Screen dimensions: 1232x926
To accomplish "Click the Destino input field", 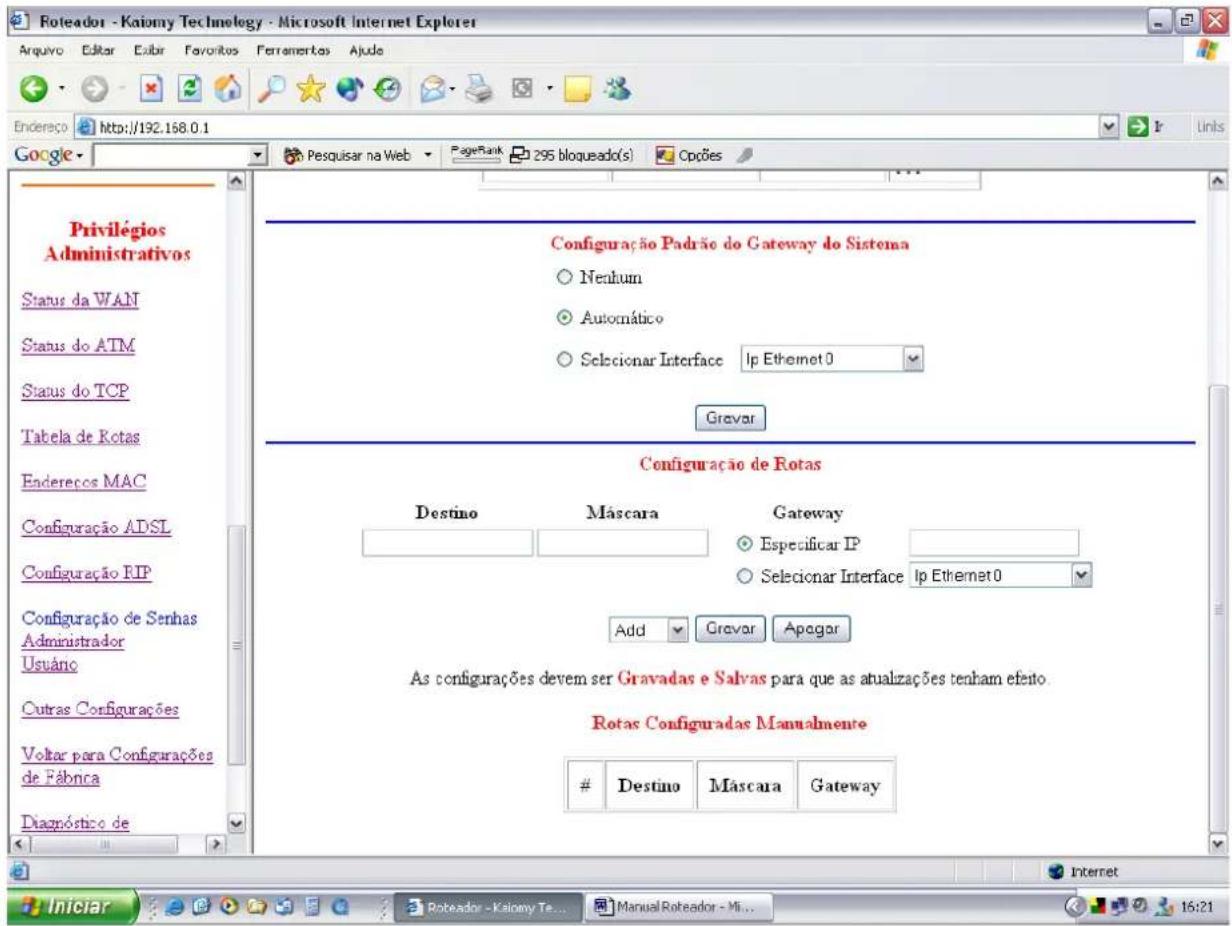I will tap(448, 543).
